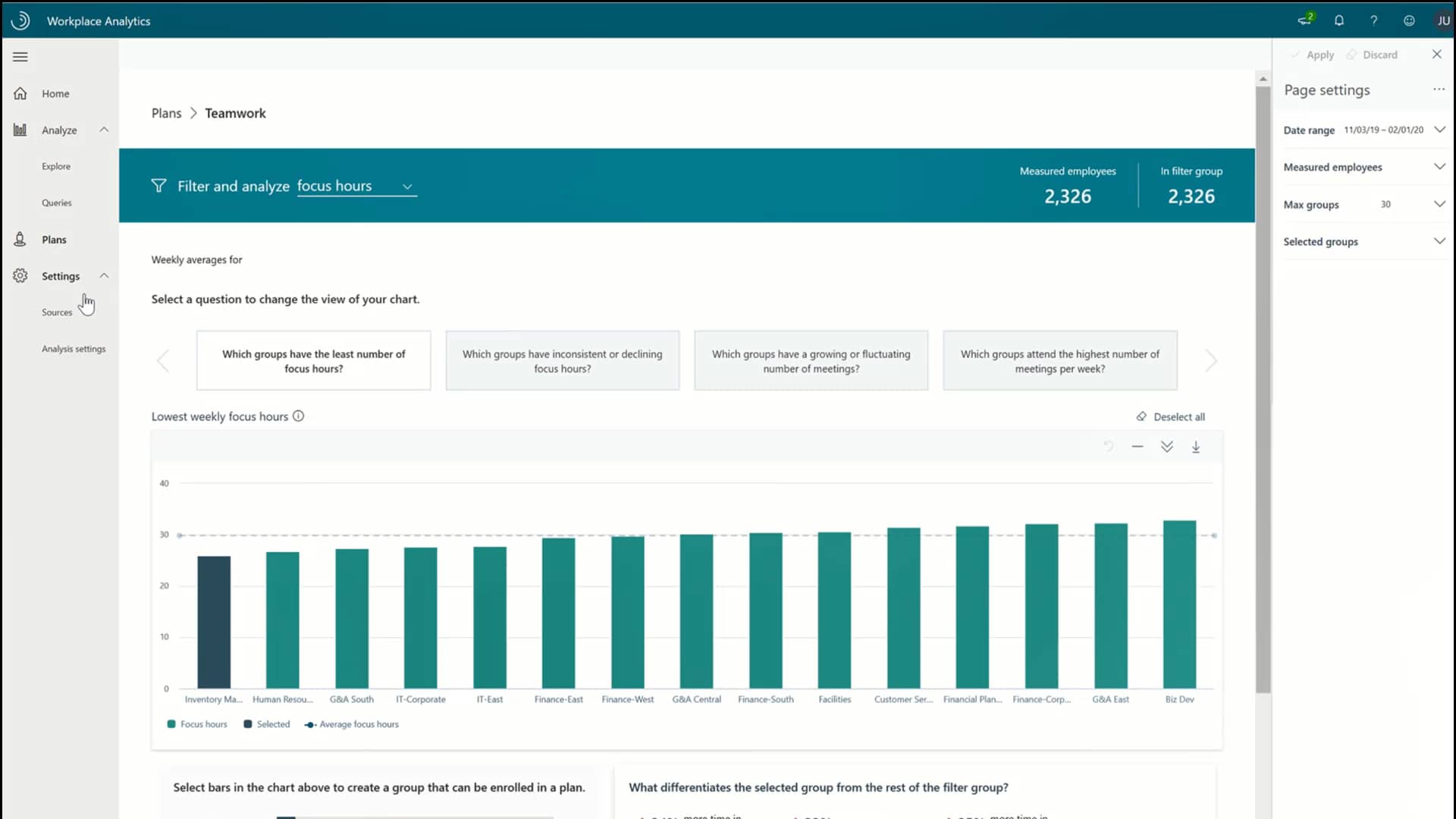Image resolution: width=1456 pixels, height=819 pixels.
Task: Collapse the Analyze section chevron
Action: point(104,130)
